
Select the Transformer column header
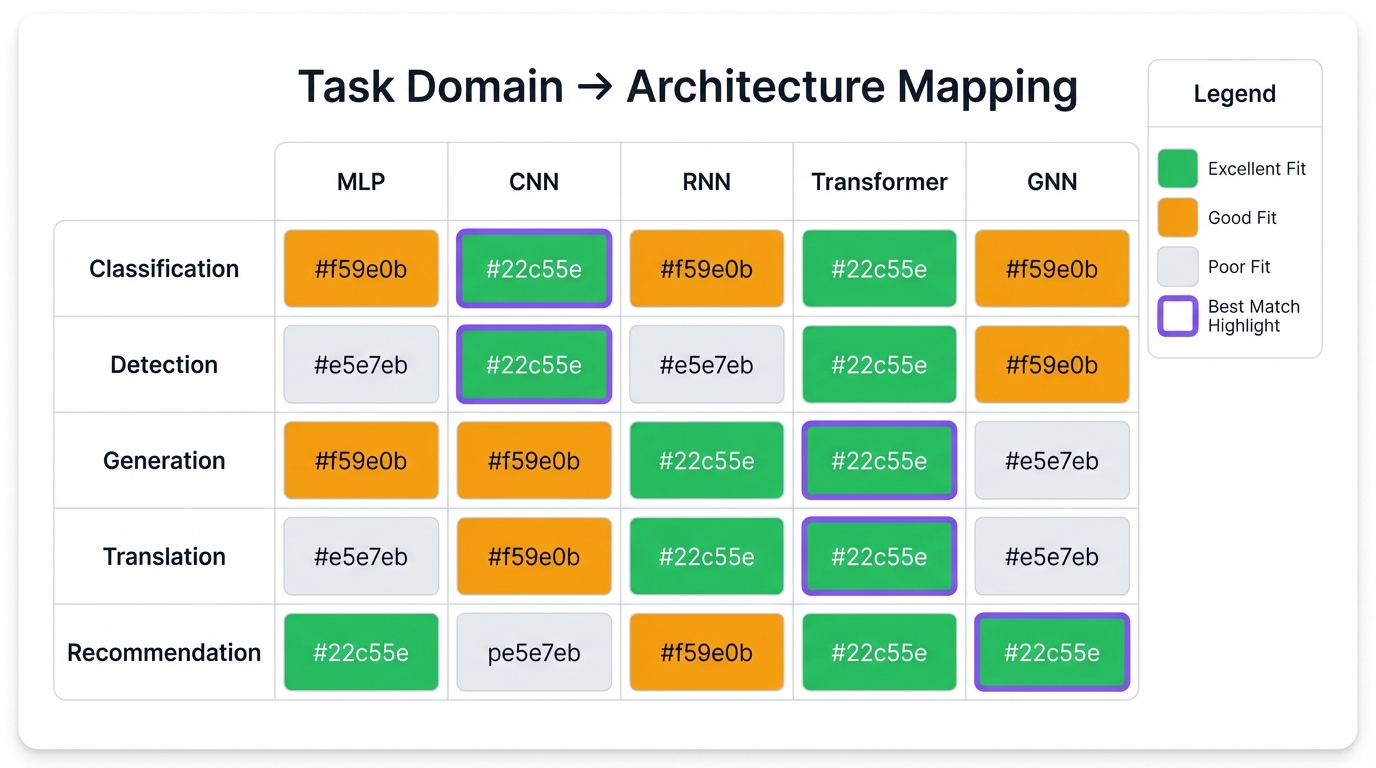878,182
